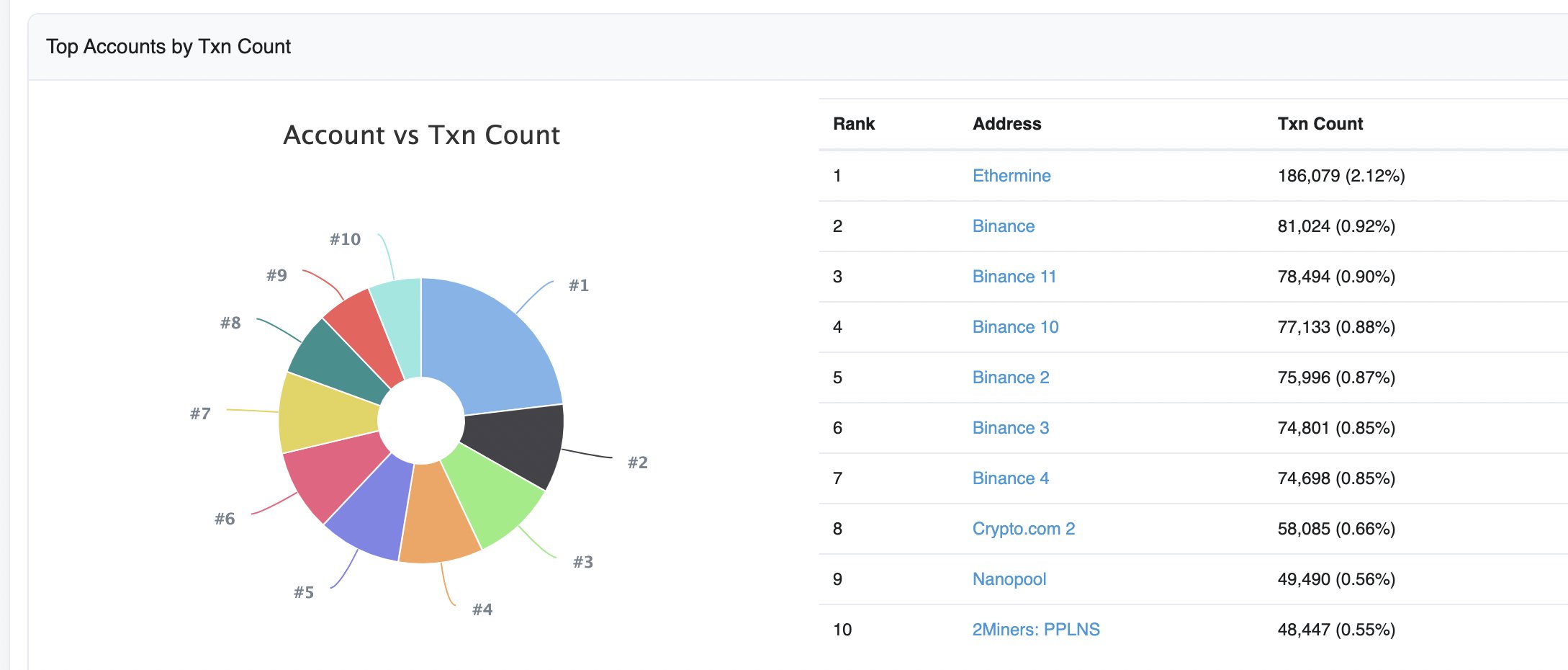Open the Binance 11 address link
Image resolution: width=1568 pixels, height=670 pixels.
click(x=1014, y=277)
